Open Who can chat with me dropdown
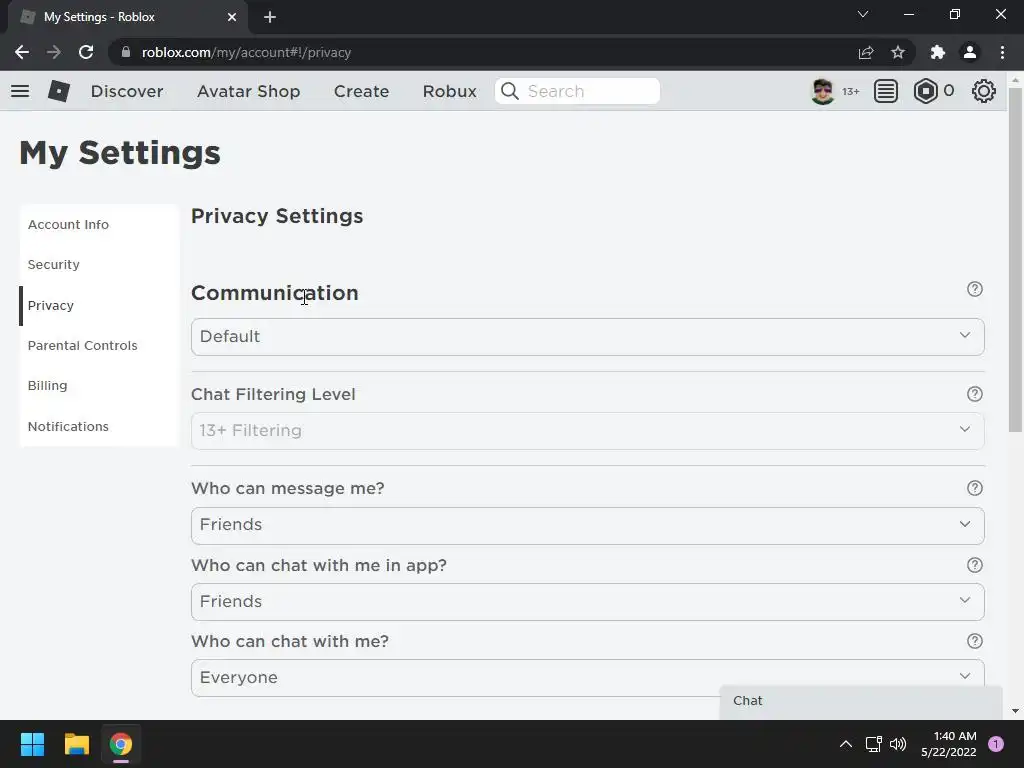The image size is (1024, 768). click(587, 678)
